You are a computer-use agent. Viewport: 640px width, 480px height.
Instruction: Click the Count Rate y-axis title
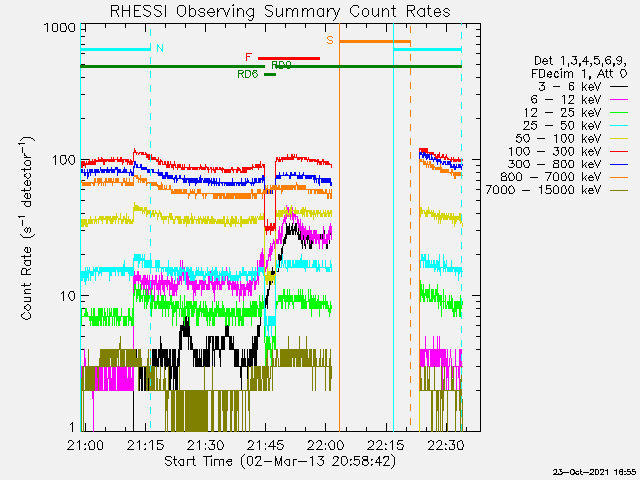27,228
